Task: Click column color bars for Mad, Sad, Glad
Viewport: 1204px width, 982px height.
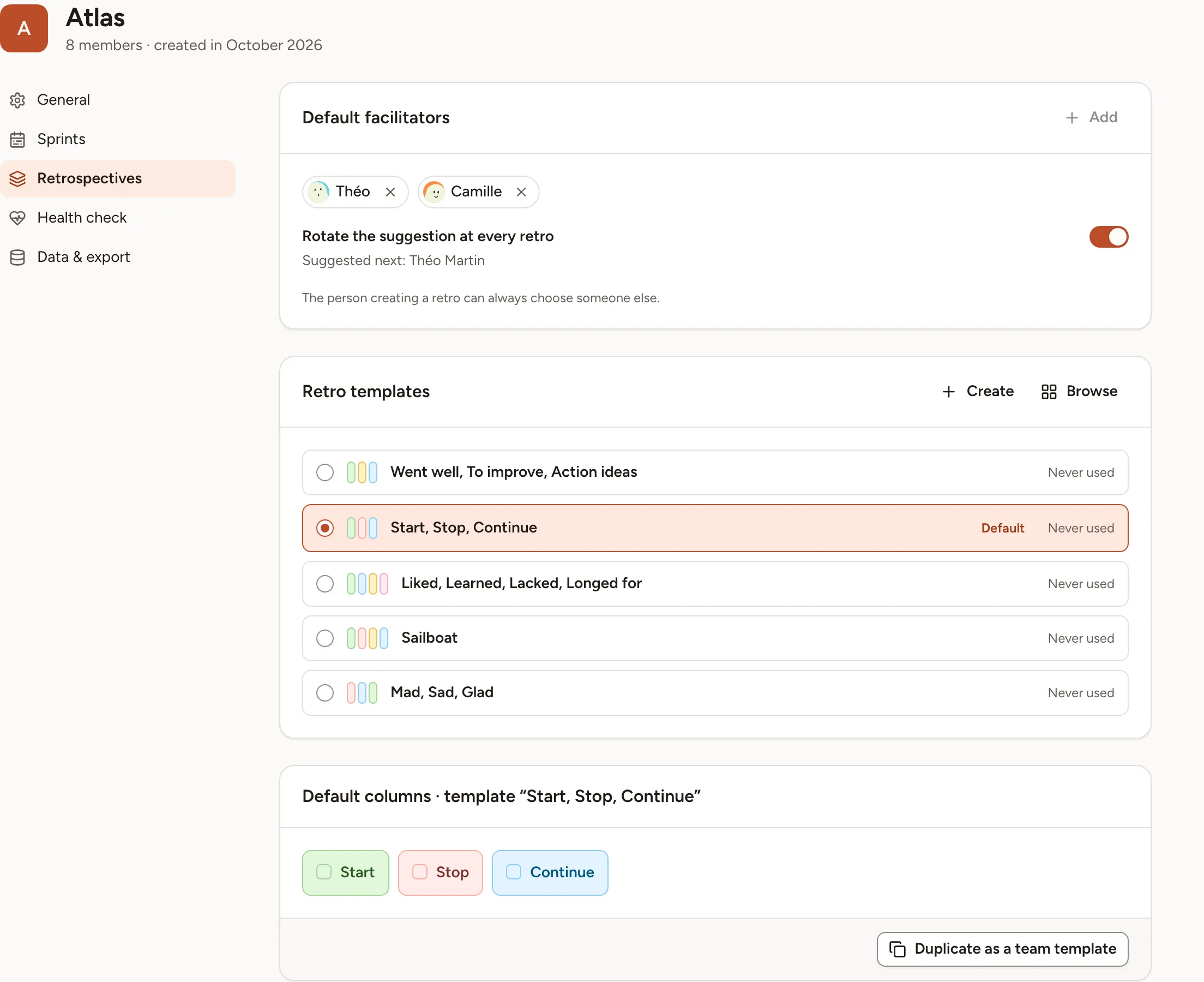Action: (x=362, y=693)
